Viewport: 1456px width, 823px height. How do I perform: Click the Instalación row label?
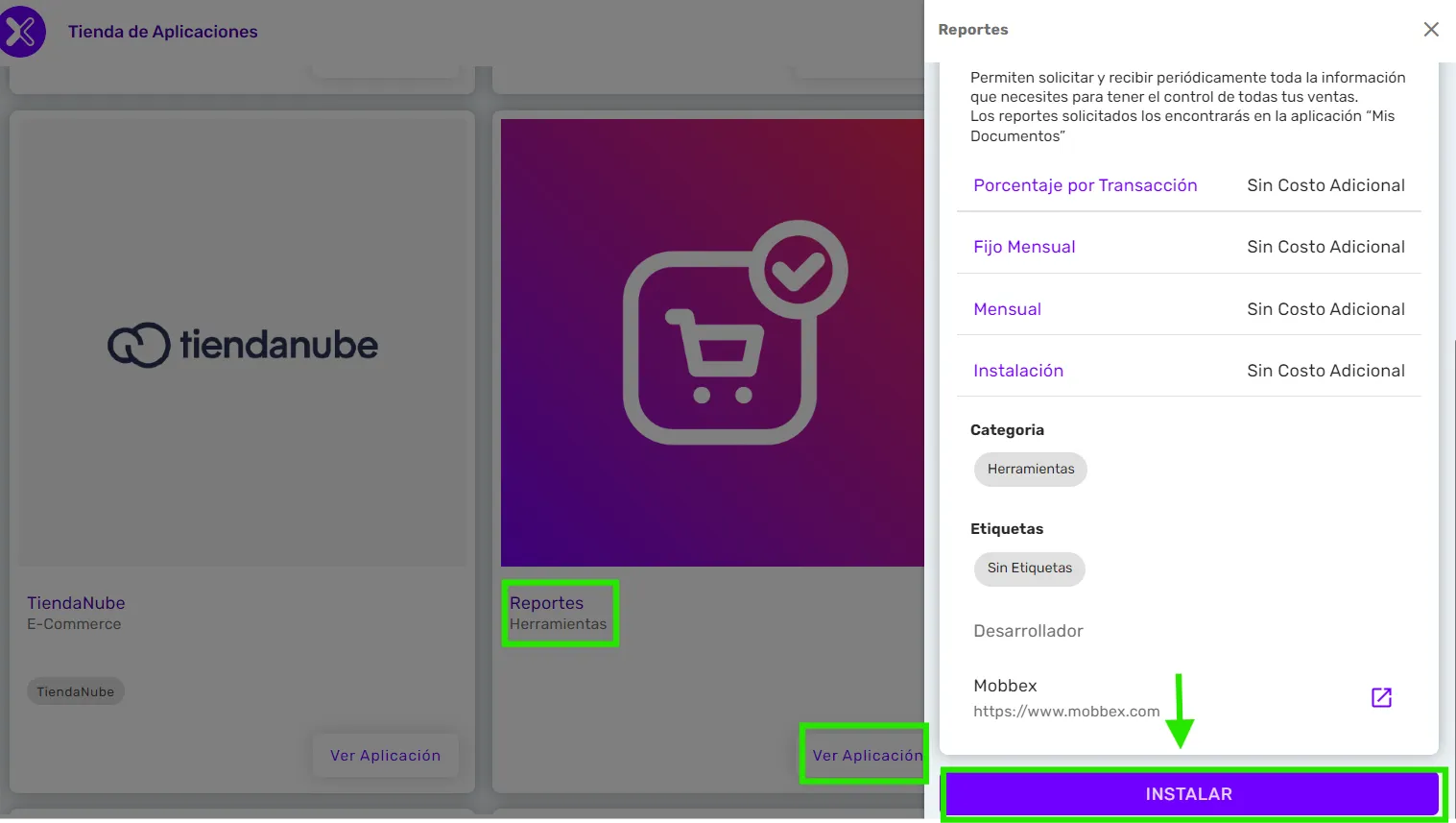point(1018,371)
